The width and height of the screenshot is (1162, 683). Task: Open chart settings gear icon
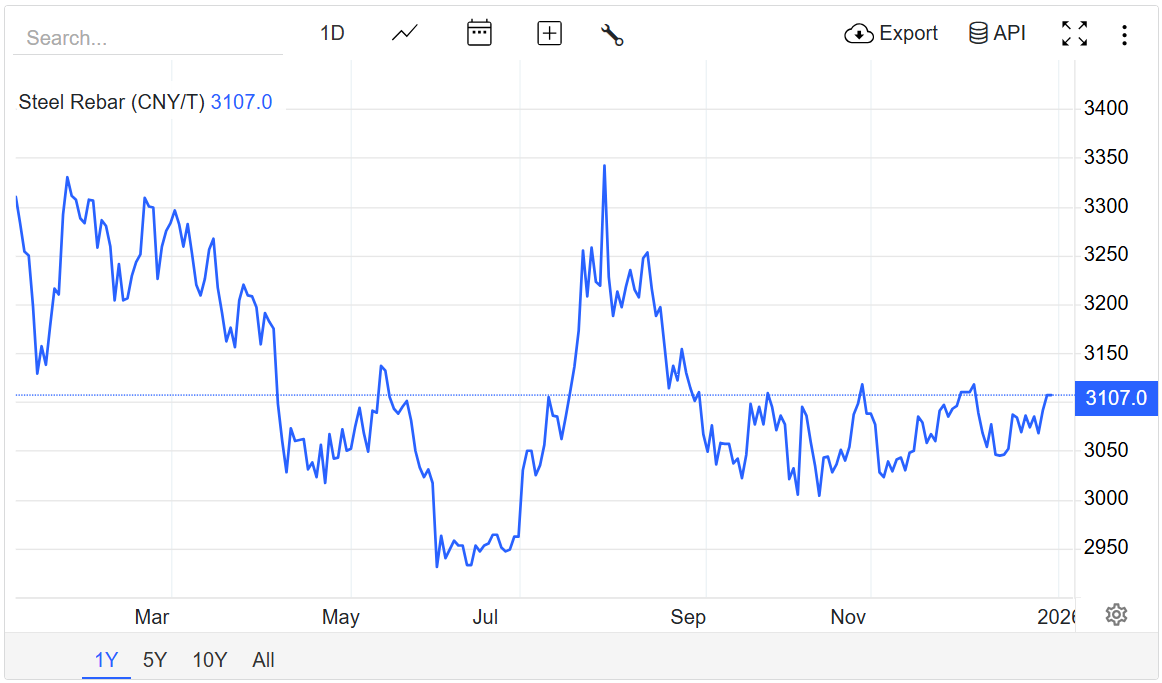[1116, 614]
